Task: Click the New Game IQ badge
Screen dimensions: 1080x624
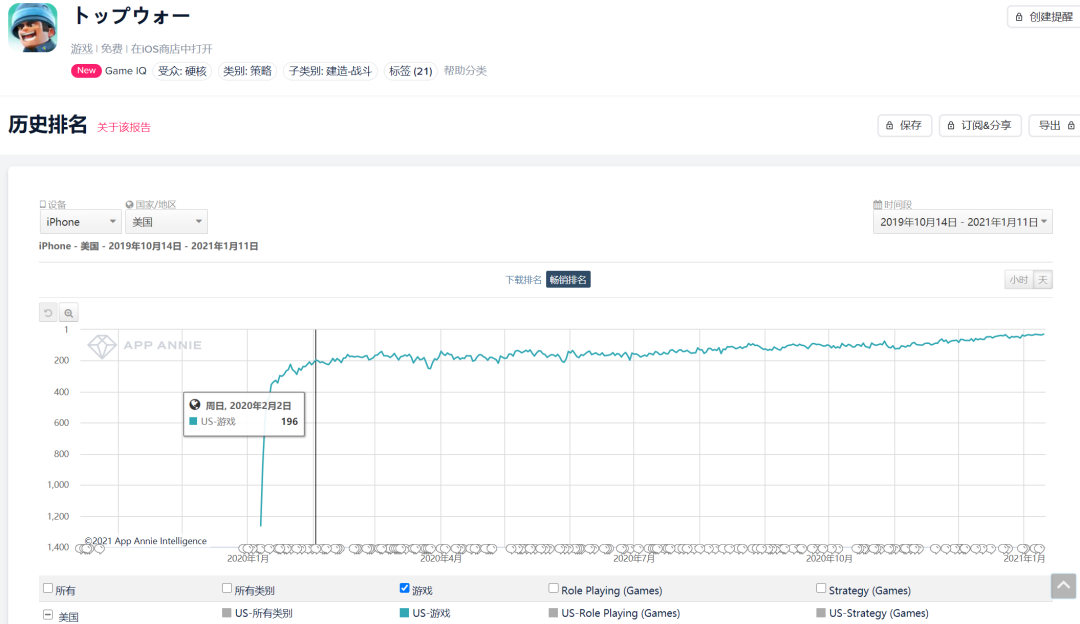Action: click(87, 70)
